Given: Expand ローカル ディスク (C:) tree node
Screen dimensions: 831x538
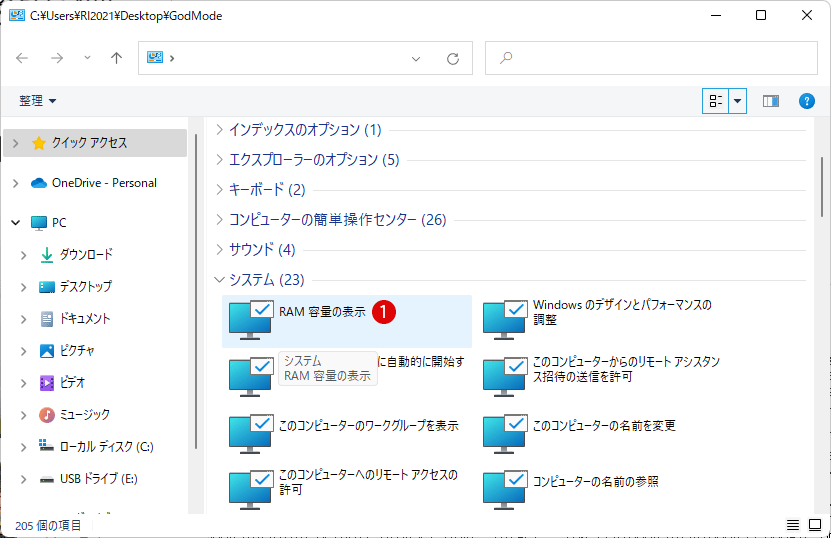Looking at the screenshot, I should tap(23, 447).
